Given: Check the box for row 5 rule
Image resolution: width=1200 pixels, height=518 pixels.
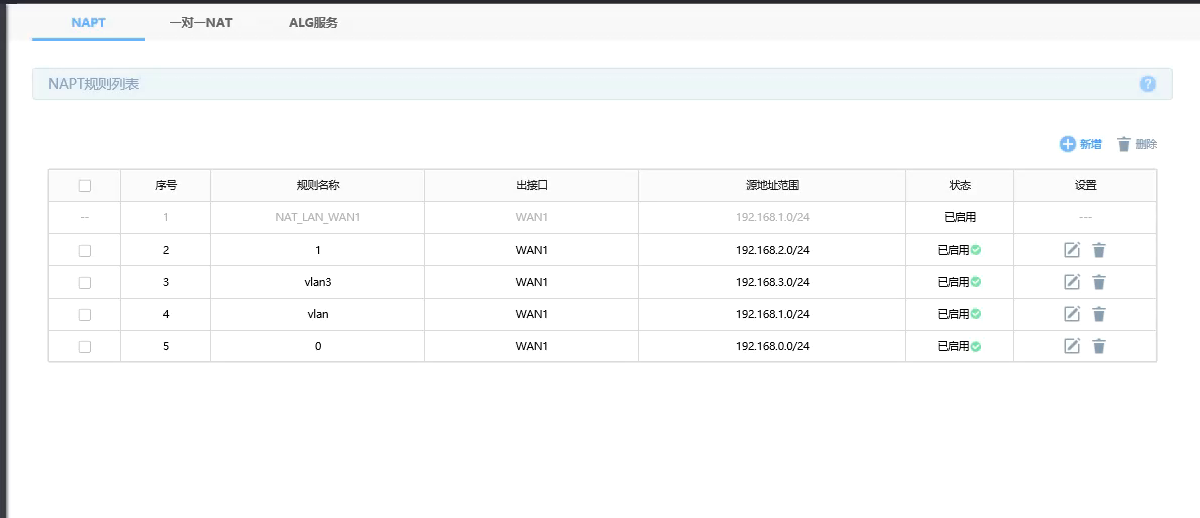Looking at the screenshot, I should (x=85, y=347).
